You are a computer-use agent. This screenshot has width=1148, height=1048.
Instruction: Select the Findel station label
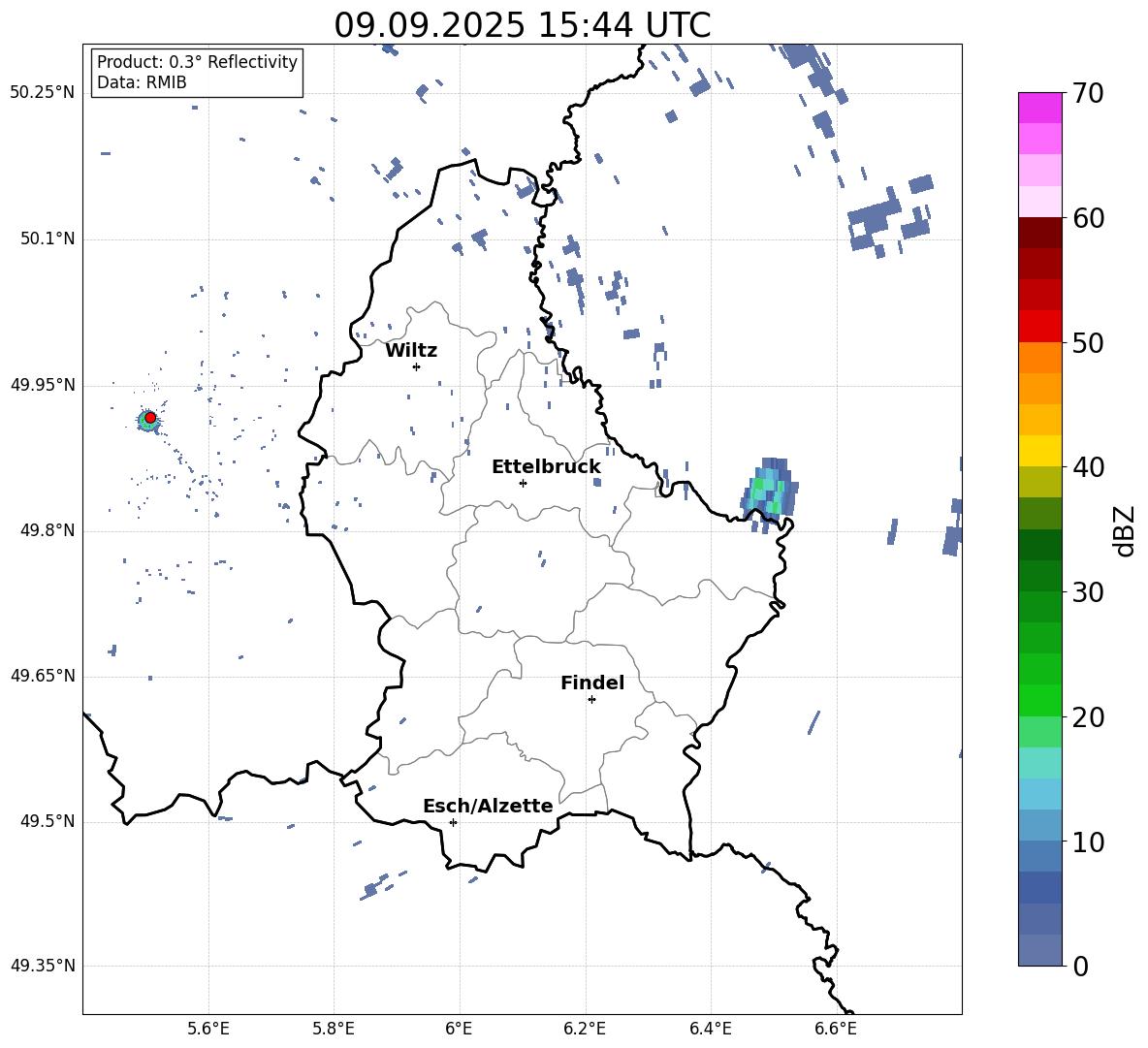(x=592, y=683)
